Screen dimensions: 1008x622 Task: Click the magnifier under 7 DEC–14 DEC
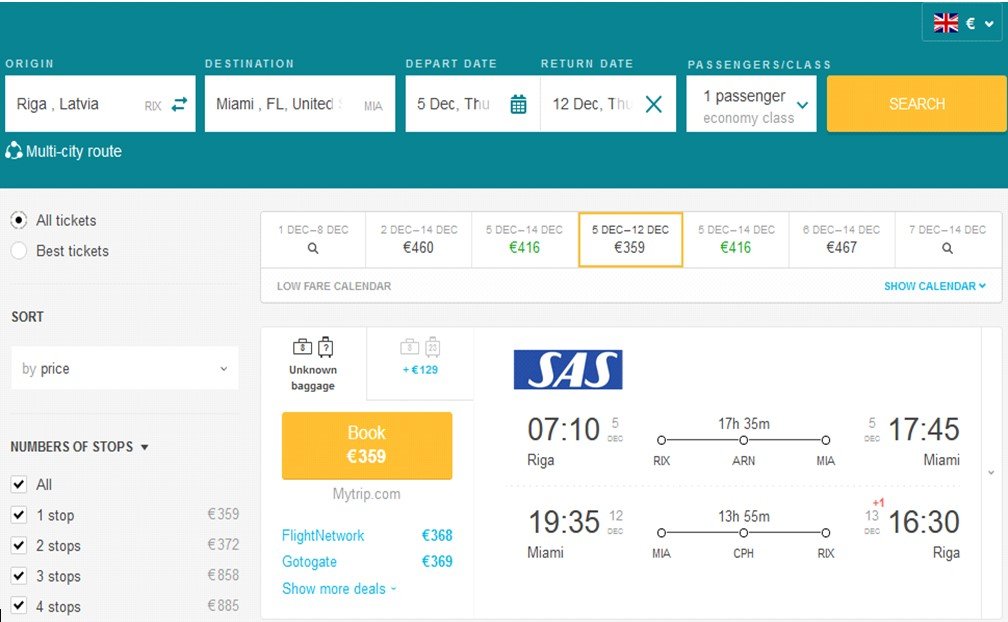[x=947, y=248]
